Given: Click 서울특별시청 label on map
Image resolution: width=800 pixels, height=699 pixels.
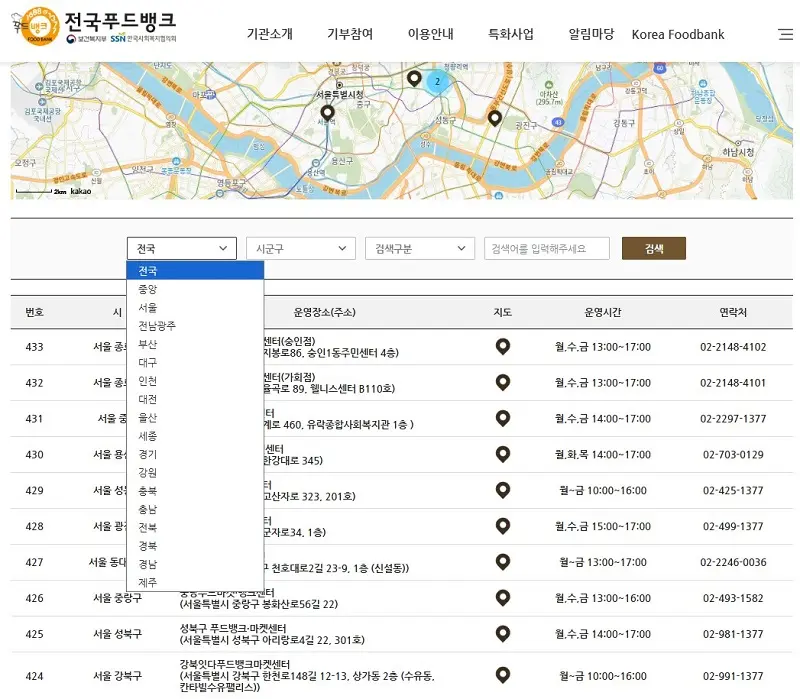Looking at the screenshot, I should click(x=339, y=94).
